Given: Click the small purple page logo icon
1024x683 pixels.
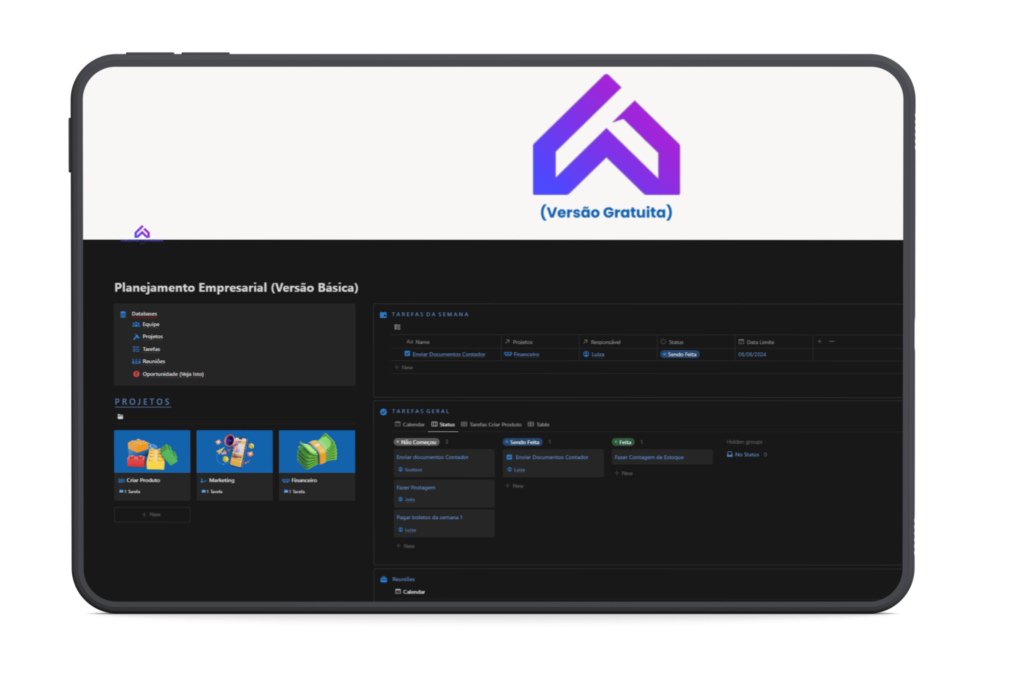Looking at the screenshot, I should click(x=142, y=232).
